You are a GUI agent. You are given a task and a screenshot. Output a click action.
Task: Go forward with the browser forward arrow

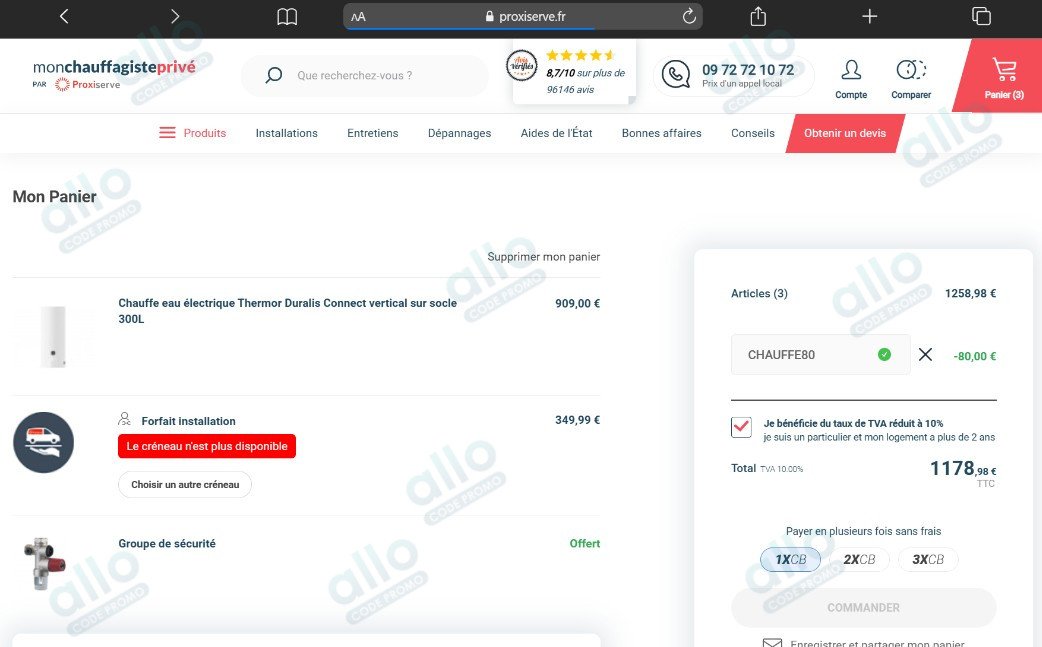tap(175, 16)
